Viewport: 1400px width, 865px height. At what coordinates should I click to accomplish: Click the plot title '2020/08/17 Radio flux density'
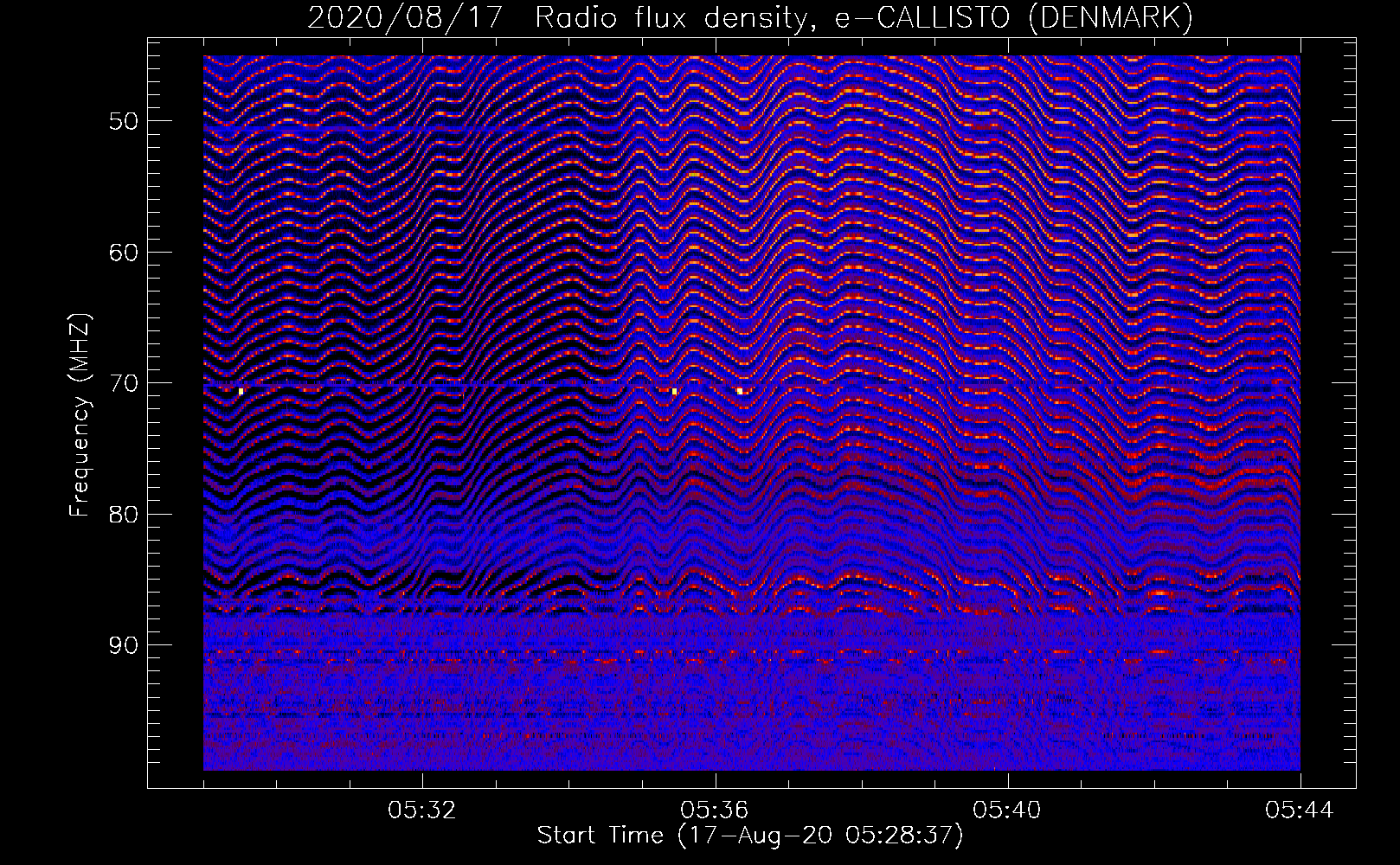click(750, 17)
